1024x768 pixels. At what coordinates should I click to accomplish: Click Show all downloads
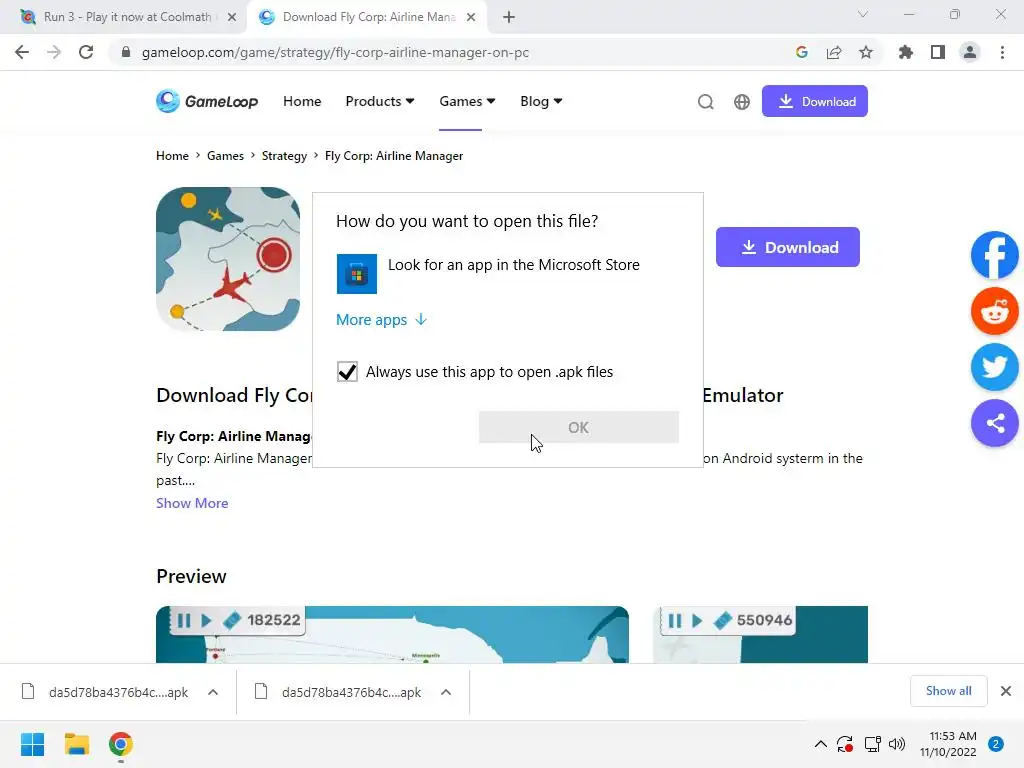point(948,691)
